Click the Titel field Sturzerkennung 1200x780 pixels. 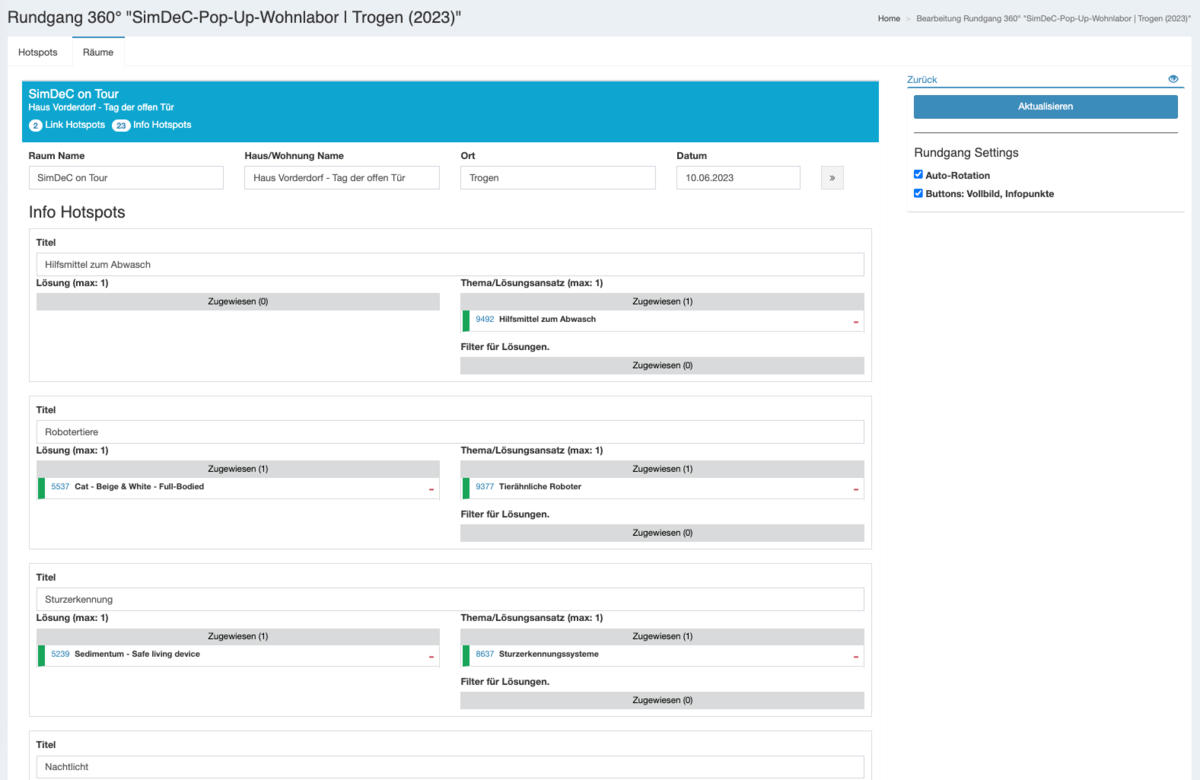450,599
